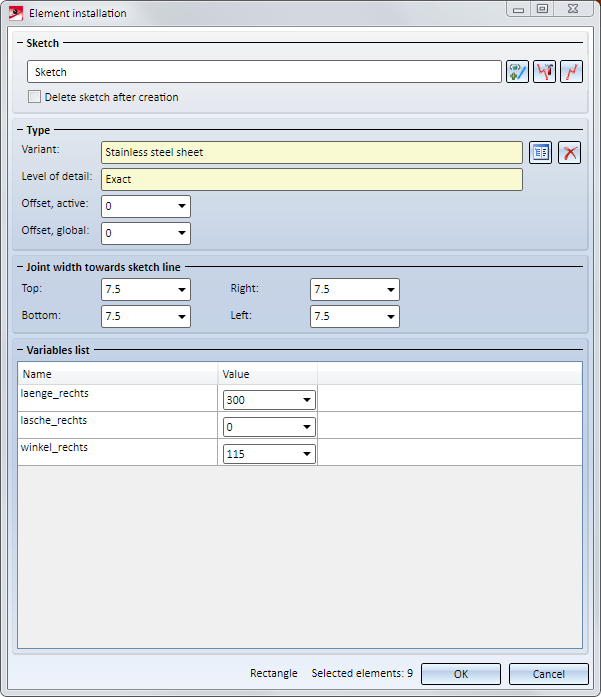Image resolution: width=601 pixels, height=697 pixels.
Task: Click the Cancel button
Action: (548, 674)
